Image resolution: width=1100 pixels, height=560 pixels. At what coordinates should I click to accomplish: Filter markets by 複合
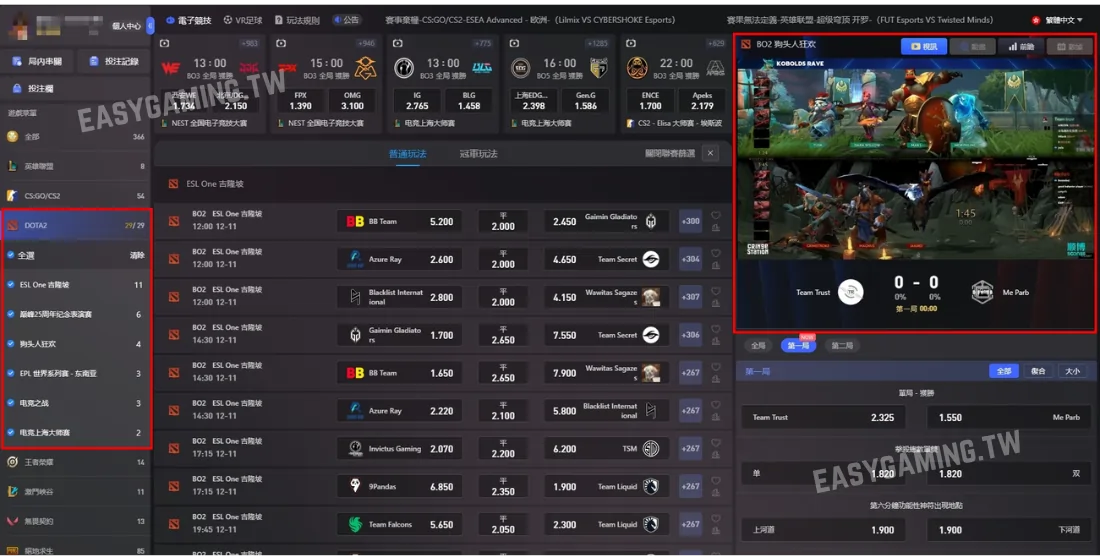point(1038,371)
